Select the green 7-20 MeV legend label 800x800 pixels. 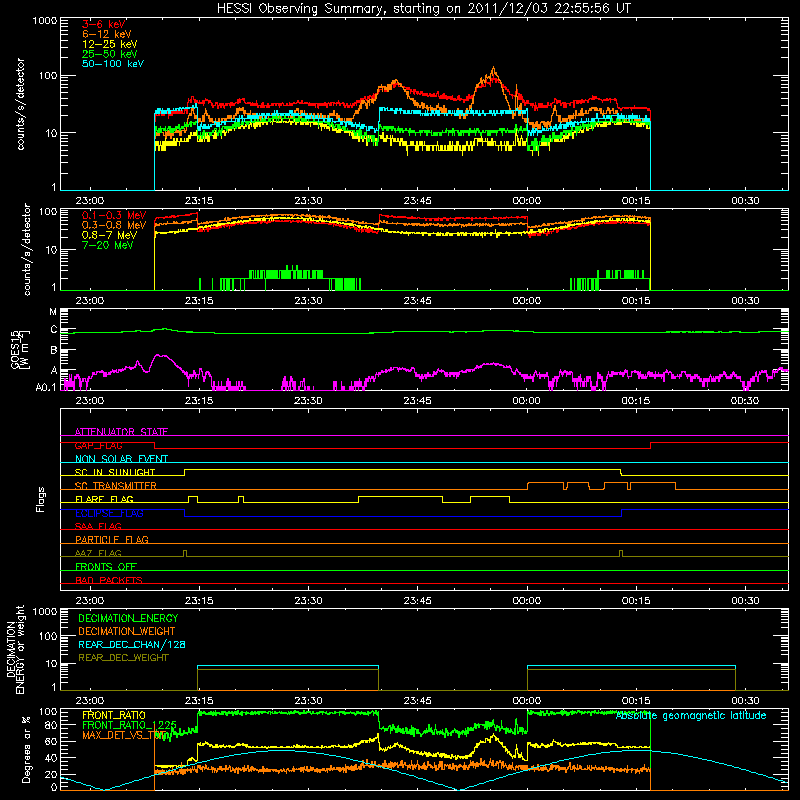click(x=108, y=245)
